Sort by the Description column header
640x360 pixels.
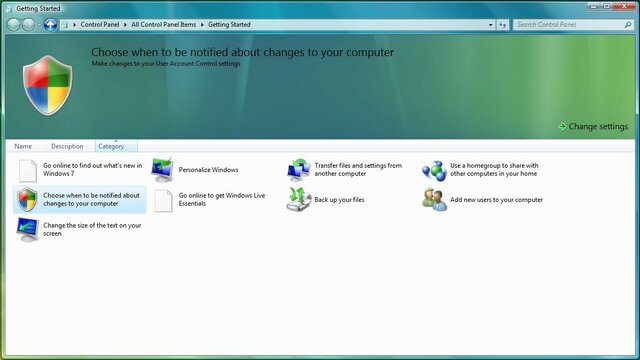pyautogui.click(x=67, y=146)
